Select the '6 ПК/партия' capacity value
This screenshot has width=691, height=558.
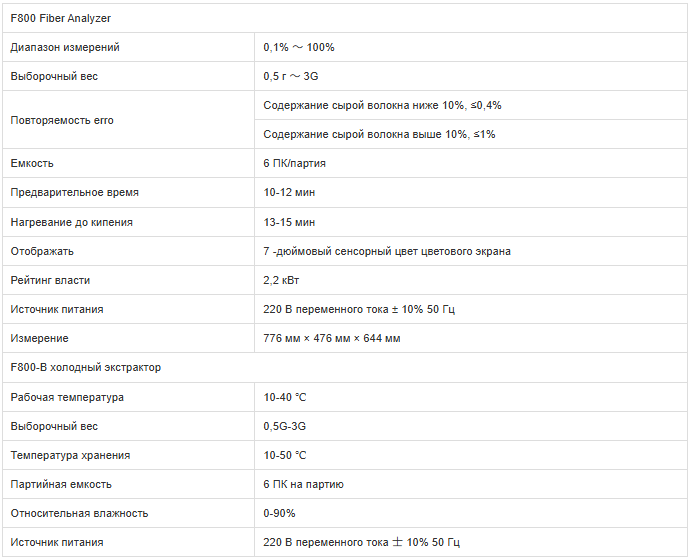294,163
